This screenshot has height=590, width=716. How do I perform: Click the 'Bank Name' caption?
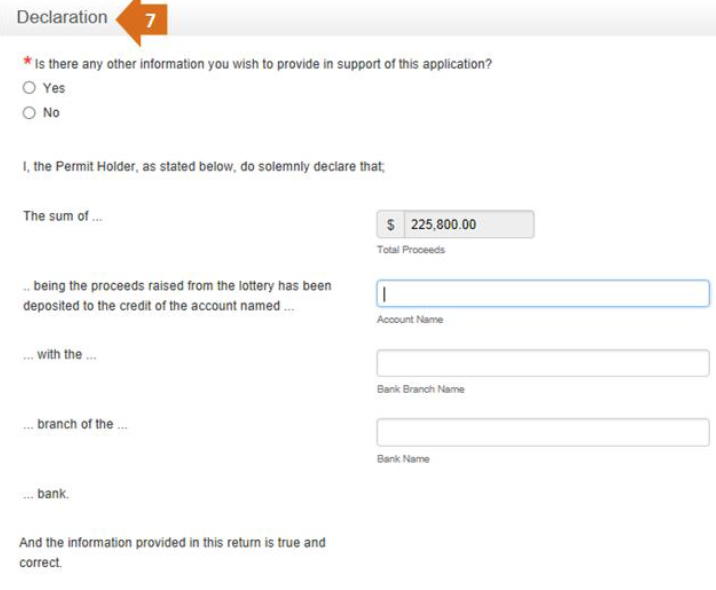coord(403,459)
